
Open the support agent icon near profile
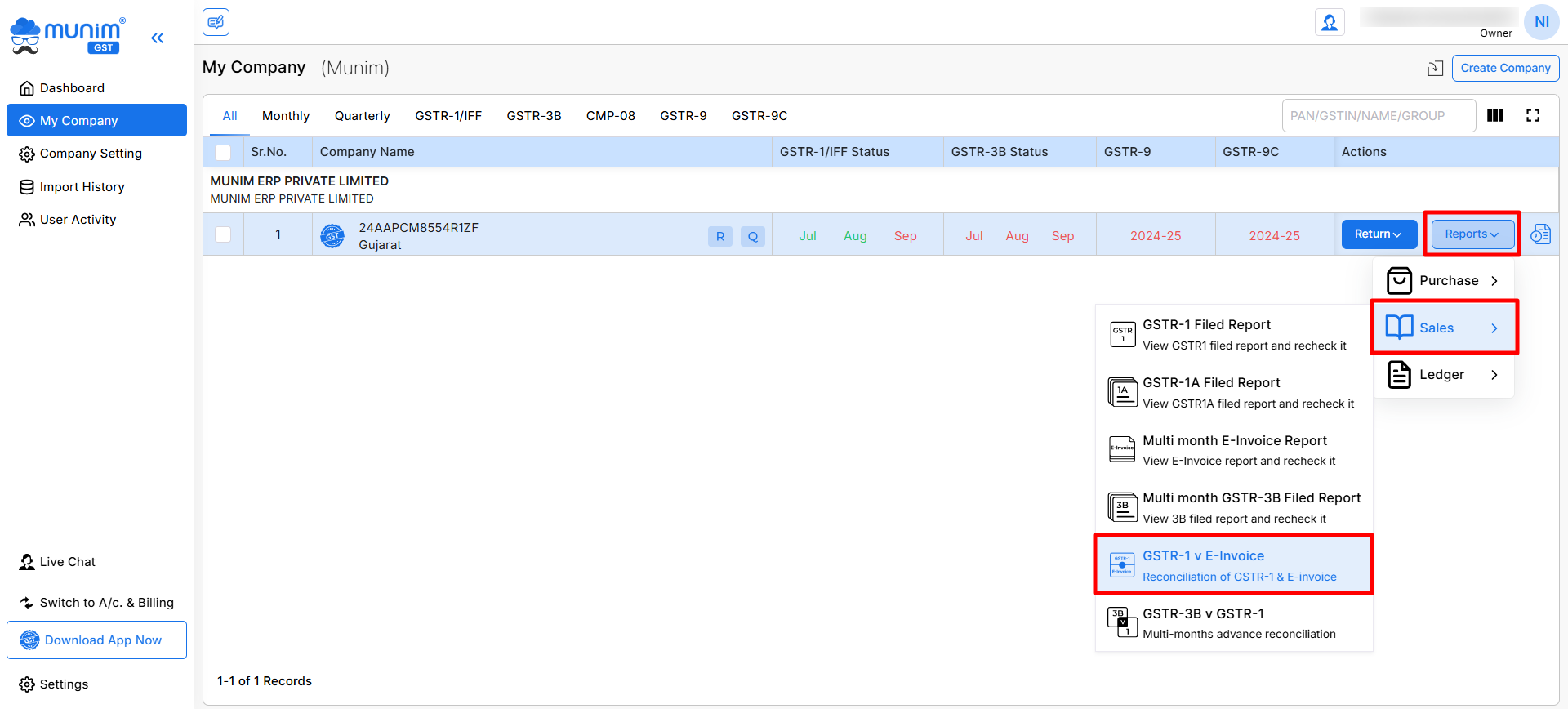1330,22
